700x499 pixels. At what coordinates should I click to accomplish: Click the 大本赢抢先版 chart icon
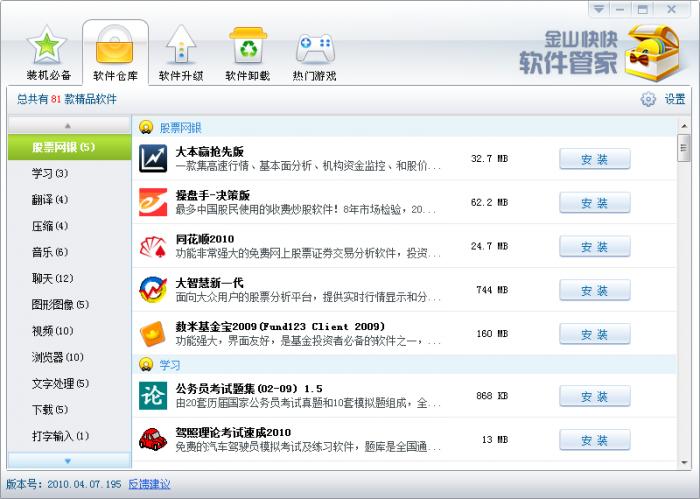[153, 158]
